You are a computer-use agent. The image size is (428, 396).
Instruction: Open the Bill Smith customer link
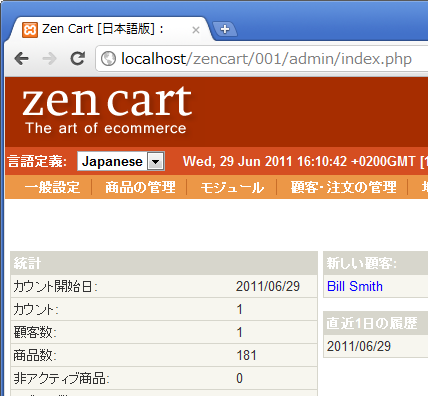click(x=355, y=286)
